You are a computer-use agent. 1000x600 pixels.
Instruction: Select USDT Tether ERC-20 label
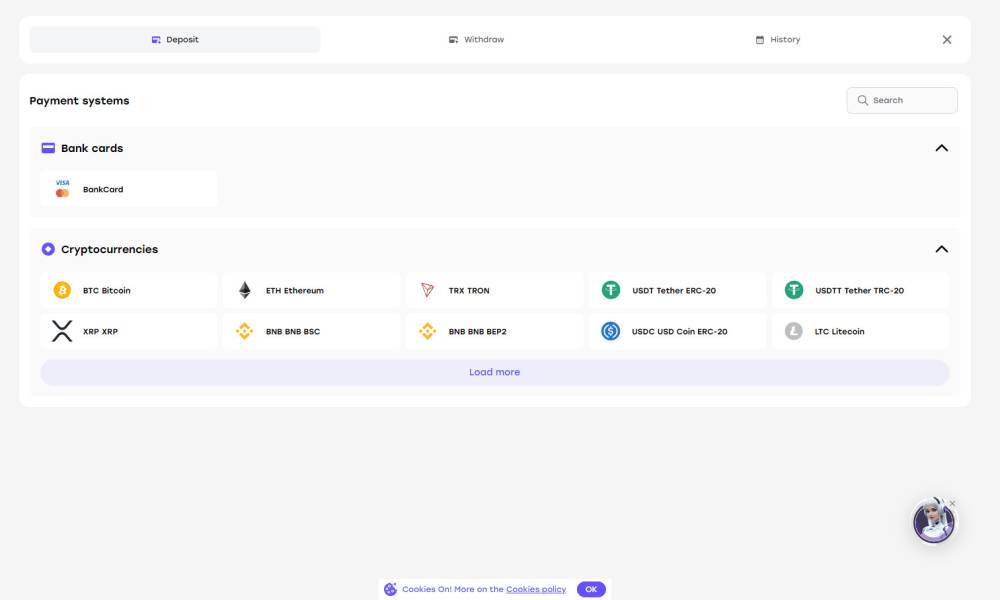[x=674, y=290]
